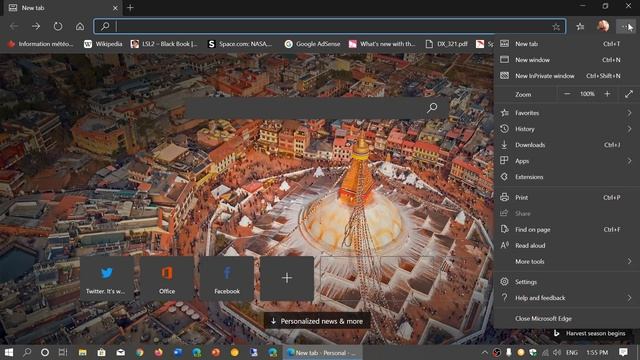Open Settings from the menu
Viewport: 640px width, 360px height.
click(x=567, y=282)
